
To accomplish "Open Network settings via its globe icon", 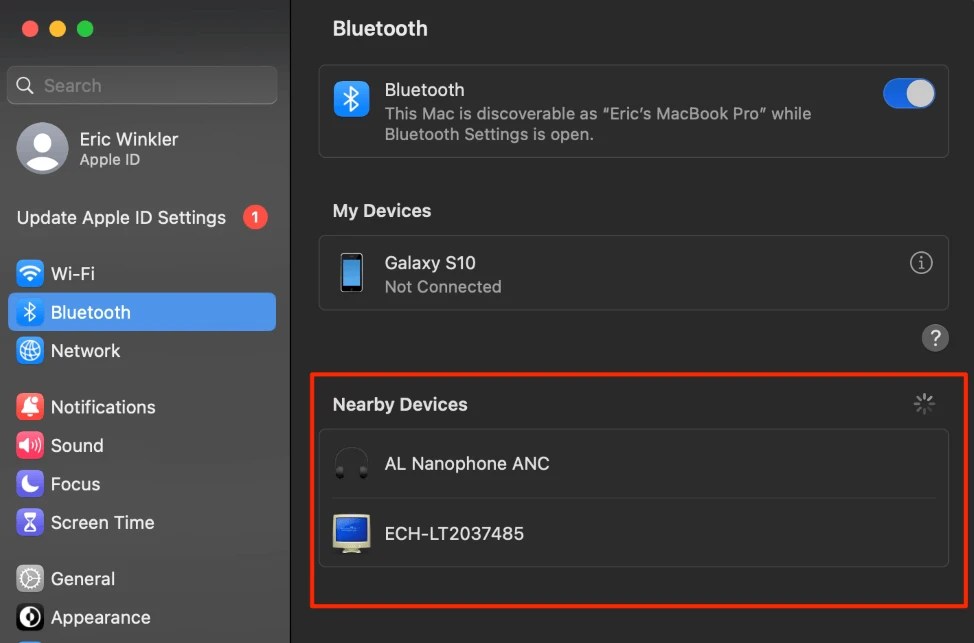I will [30, 350].
